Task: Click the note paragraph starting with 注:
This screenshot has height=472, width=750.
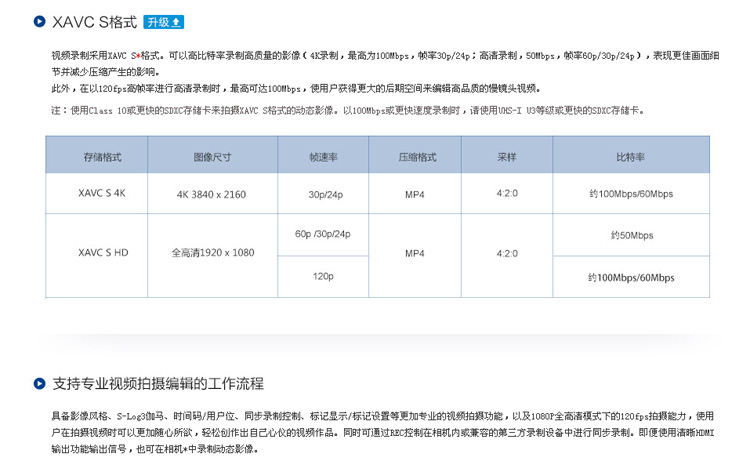Action: 347,110
